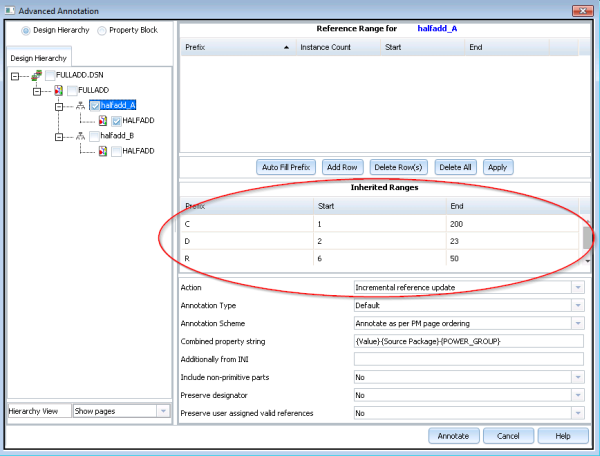The height and width of the screenshot is (456, 600).
Task: Collapse the FULLADD.DSN tree node
Action: 15,75
